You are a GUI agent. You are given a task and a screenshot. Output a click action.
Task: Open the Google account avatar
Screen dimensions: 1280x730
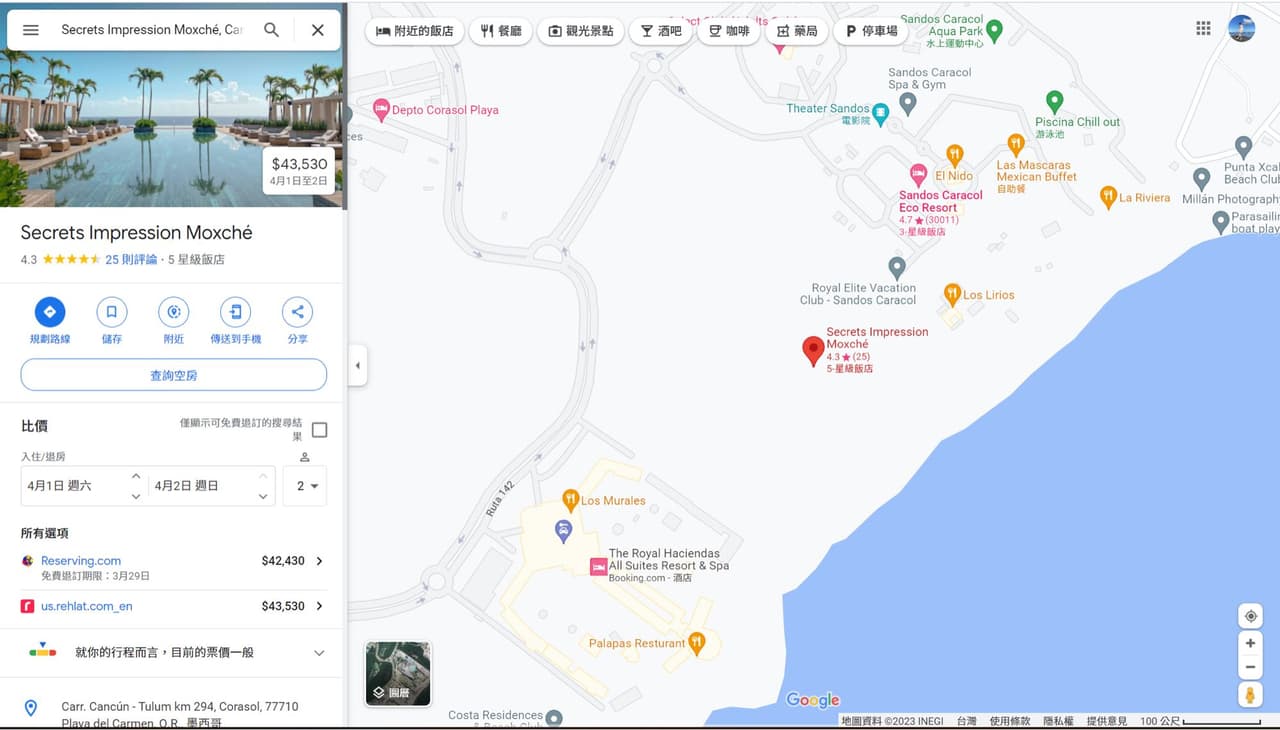click(1241, 28)
